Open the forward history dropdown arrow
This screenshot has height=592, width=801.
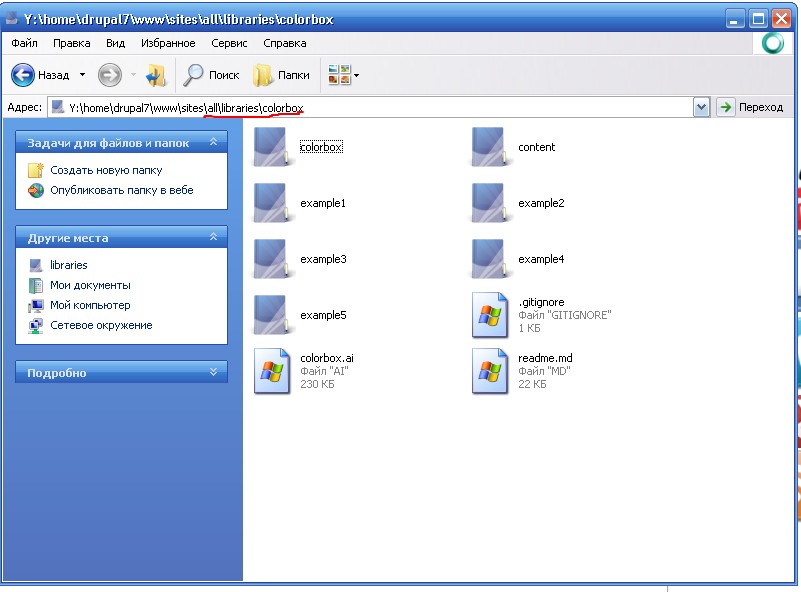pos(133,75)
